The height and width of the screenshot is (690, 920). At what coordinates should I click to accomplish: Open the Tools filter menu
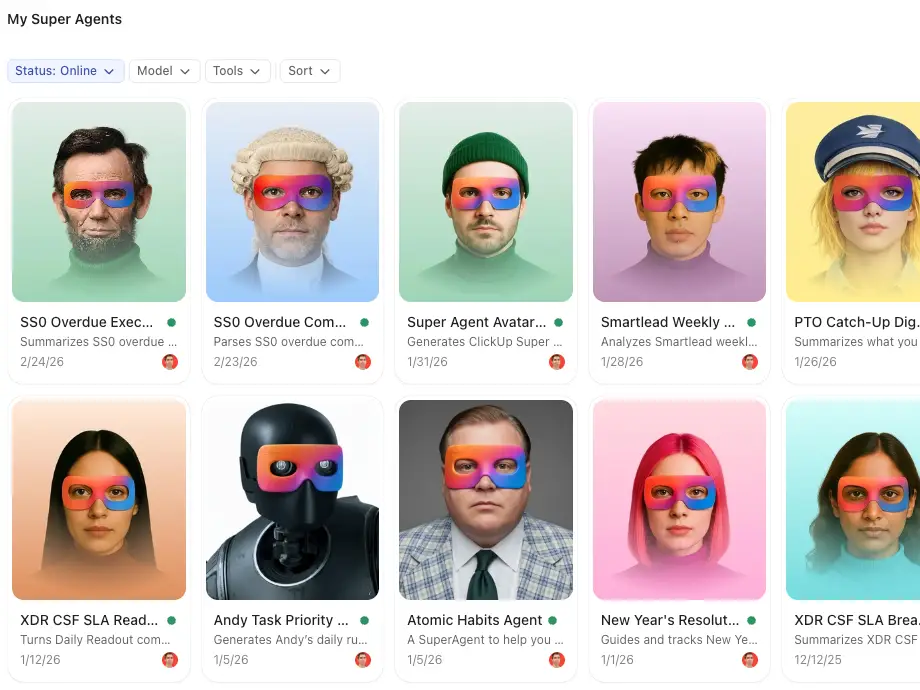tap(237, 71)
